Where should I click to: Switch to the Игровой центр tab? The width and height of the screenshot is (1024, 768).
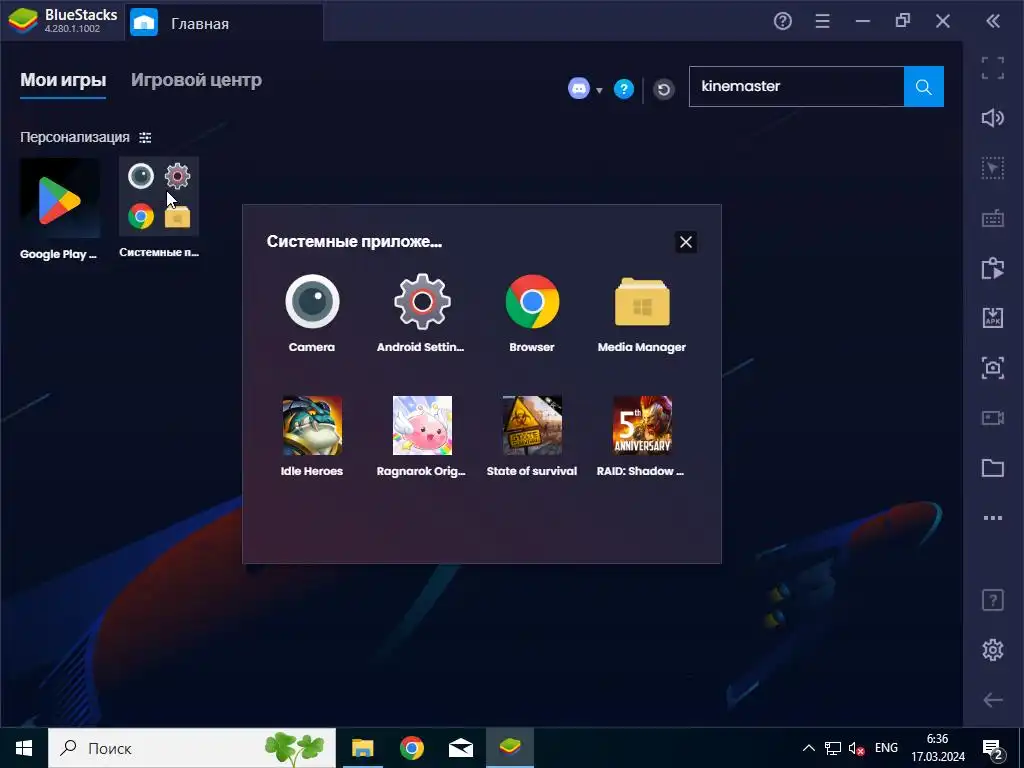(x=196, y=80)
